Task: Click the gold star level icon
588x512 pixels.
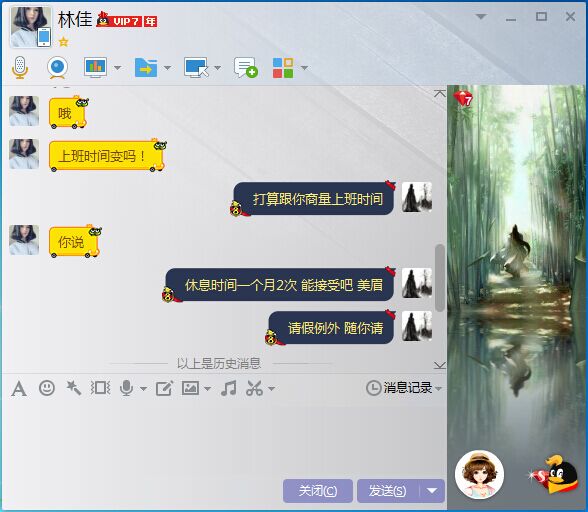Action: click(x=63, y=41)
